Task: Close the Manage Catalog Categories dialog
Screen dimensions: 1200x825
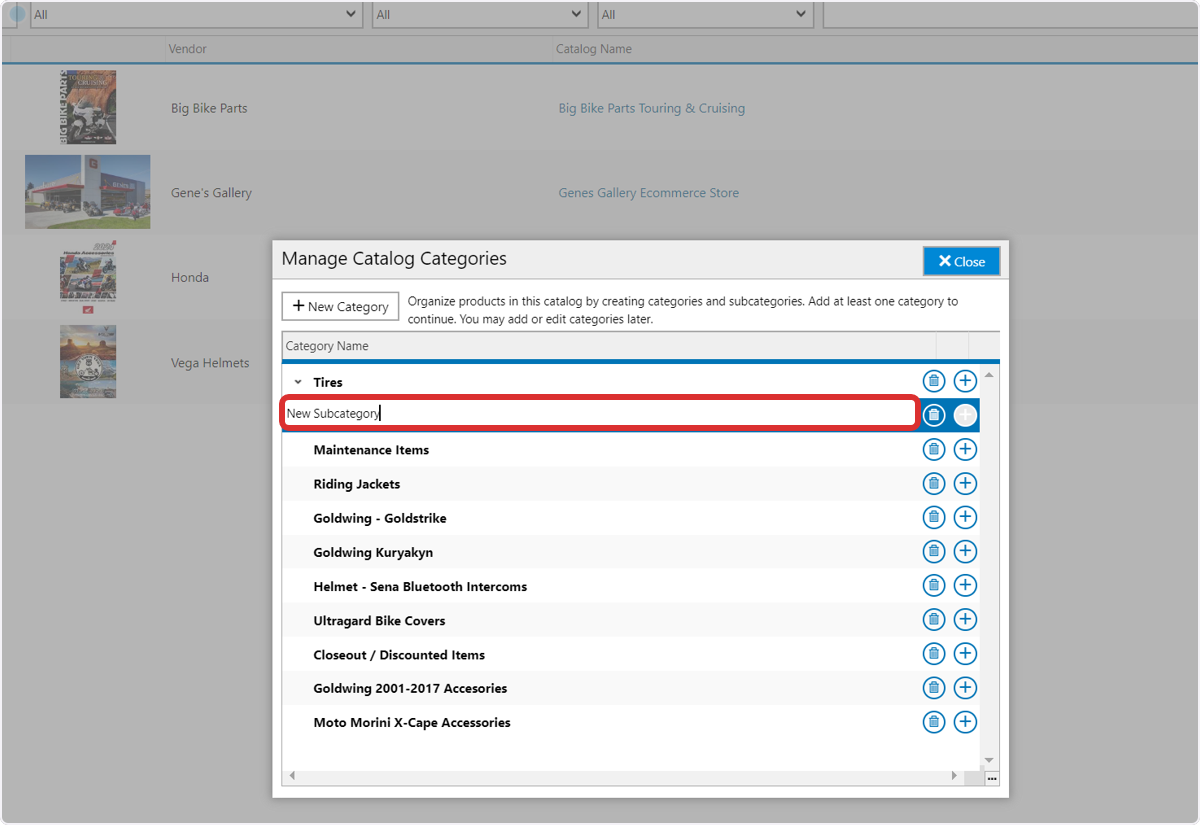Action: [961, 261]
